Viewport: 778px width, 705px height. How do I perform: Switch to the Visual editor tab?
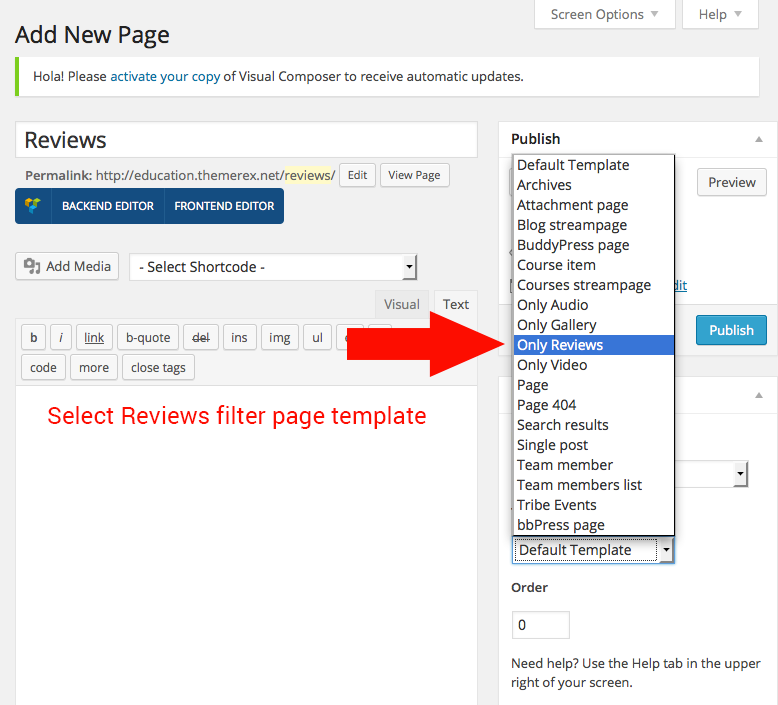pos(402,304)
